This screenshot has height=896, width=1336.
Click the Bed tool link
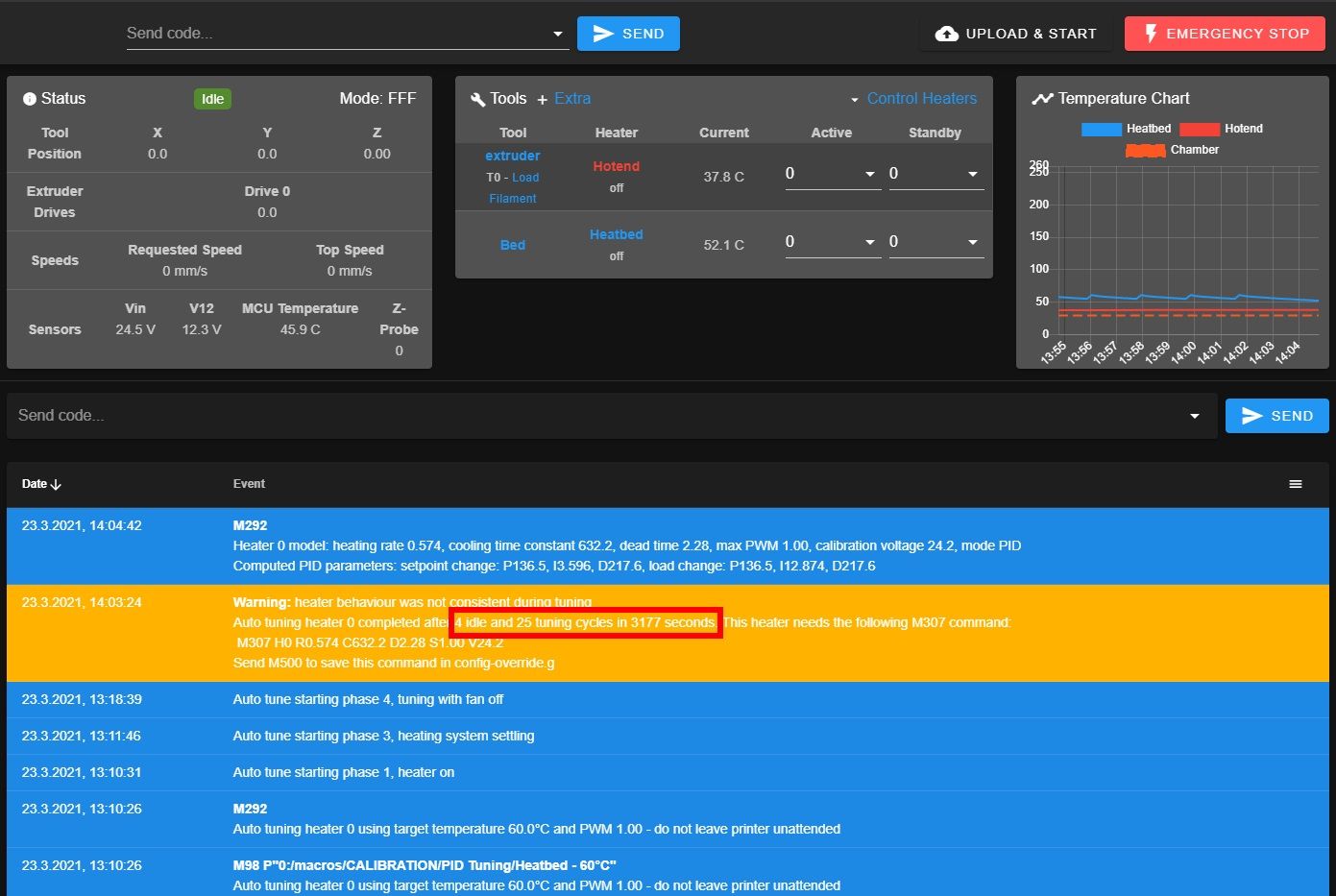[513, 245]
